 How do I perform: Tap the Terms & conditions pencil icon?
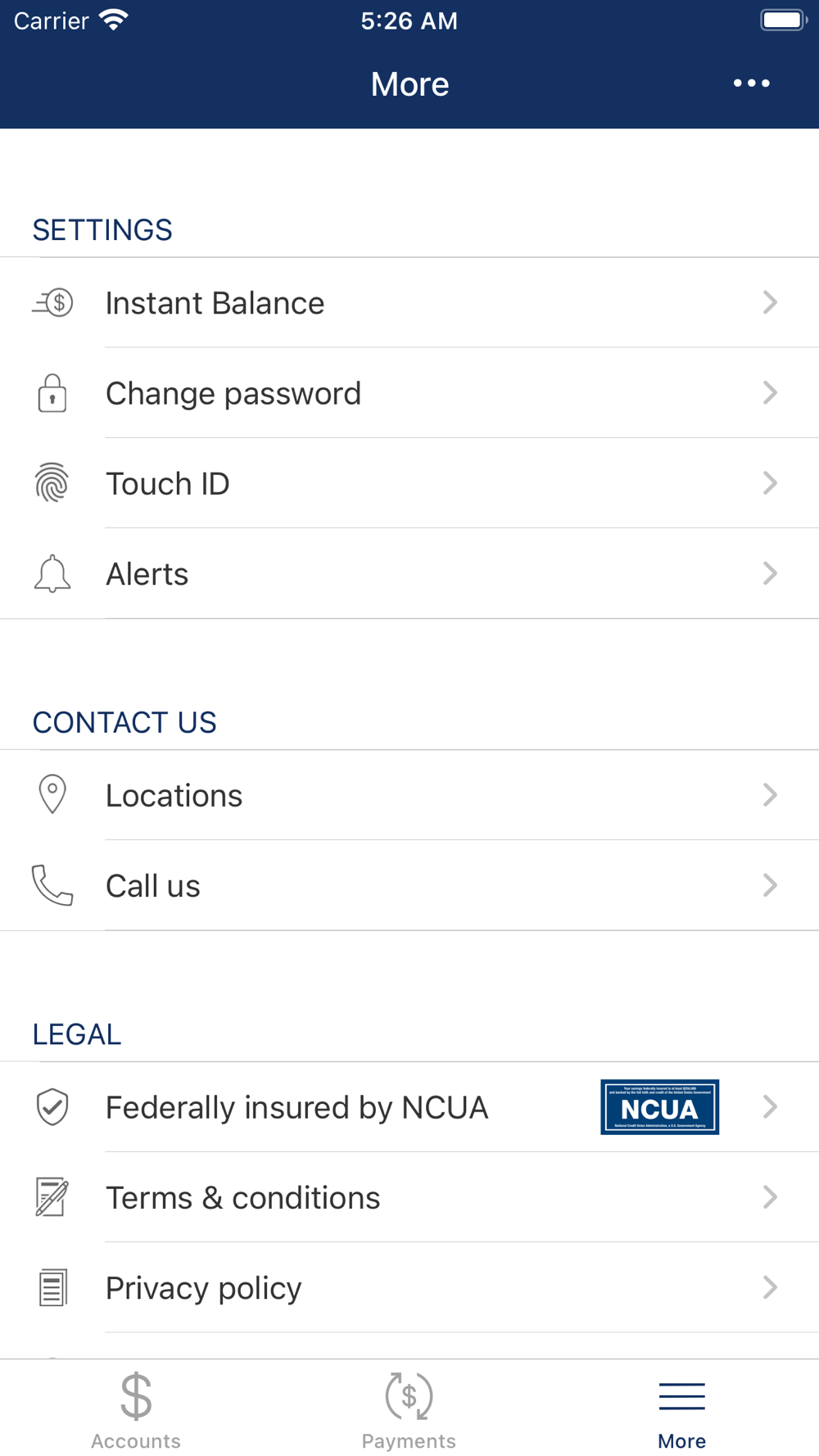52,1197
